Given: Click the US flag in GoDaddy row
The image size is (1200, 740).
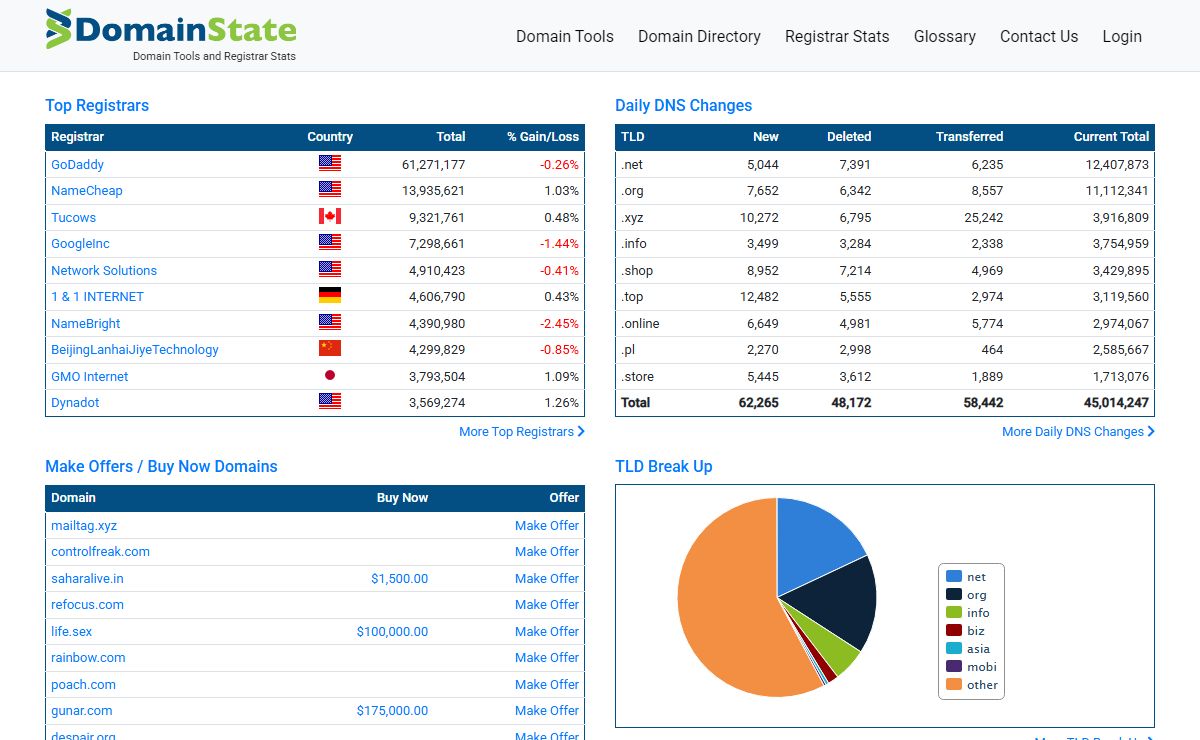Looking at the screenshot, I should 330,164.
